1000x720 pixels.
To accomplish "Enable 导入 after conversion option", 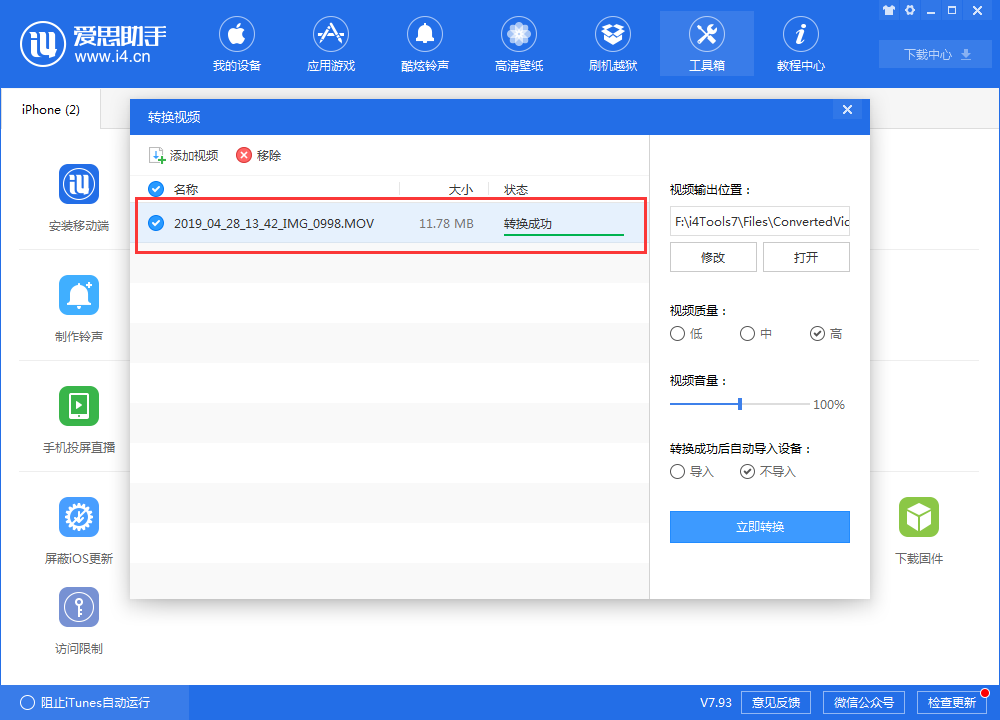I will (677, 471).
